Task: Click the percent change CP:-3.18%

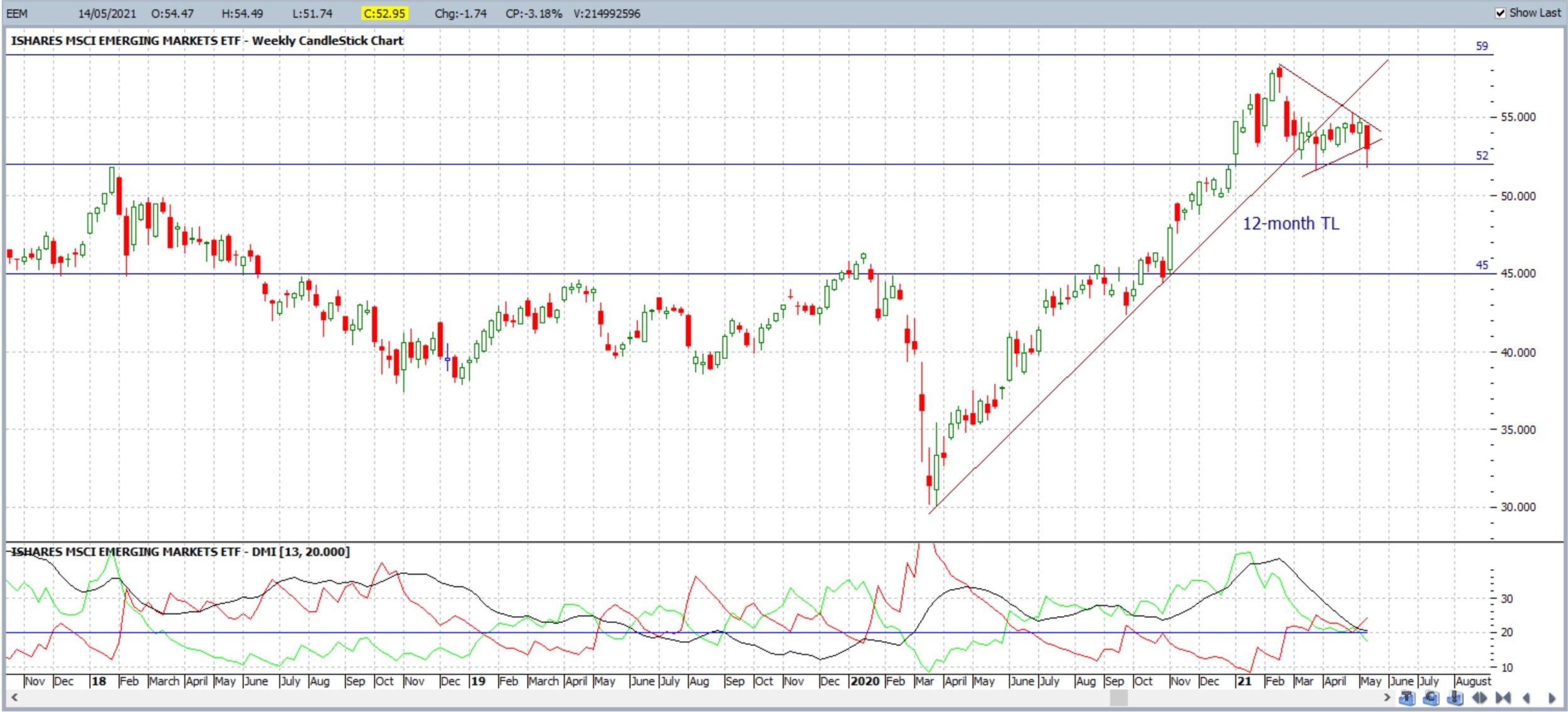Action: coord(534,13)
